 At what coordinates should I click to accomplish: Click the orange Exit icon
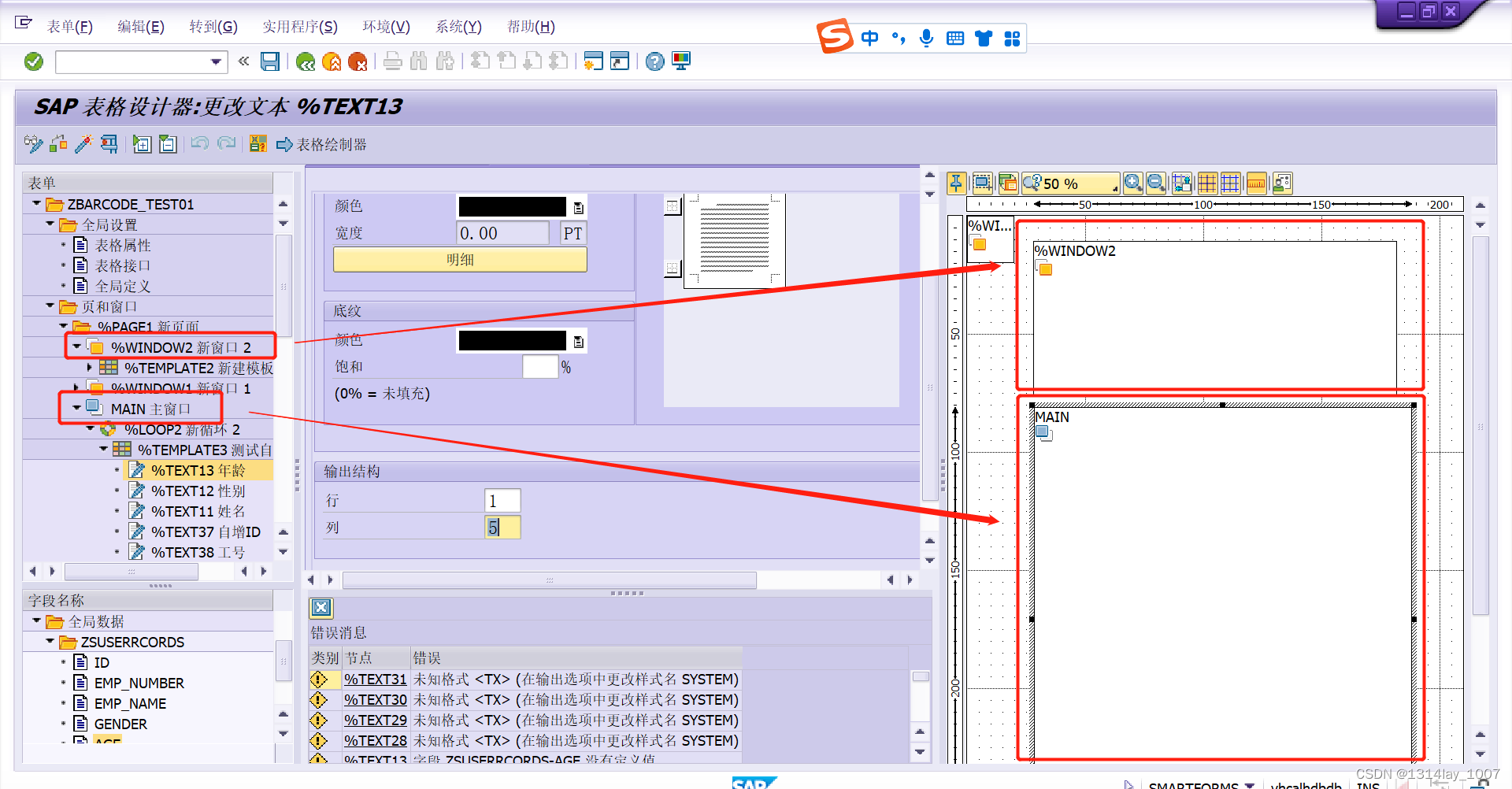point(332,61)
